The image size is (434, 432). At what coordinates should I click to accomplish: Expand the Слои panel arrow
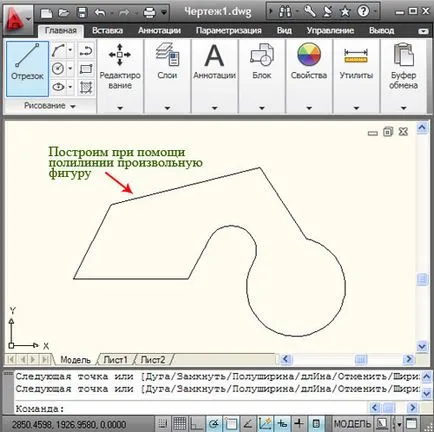pos(167,108)
